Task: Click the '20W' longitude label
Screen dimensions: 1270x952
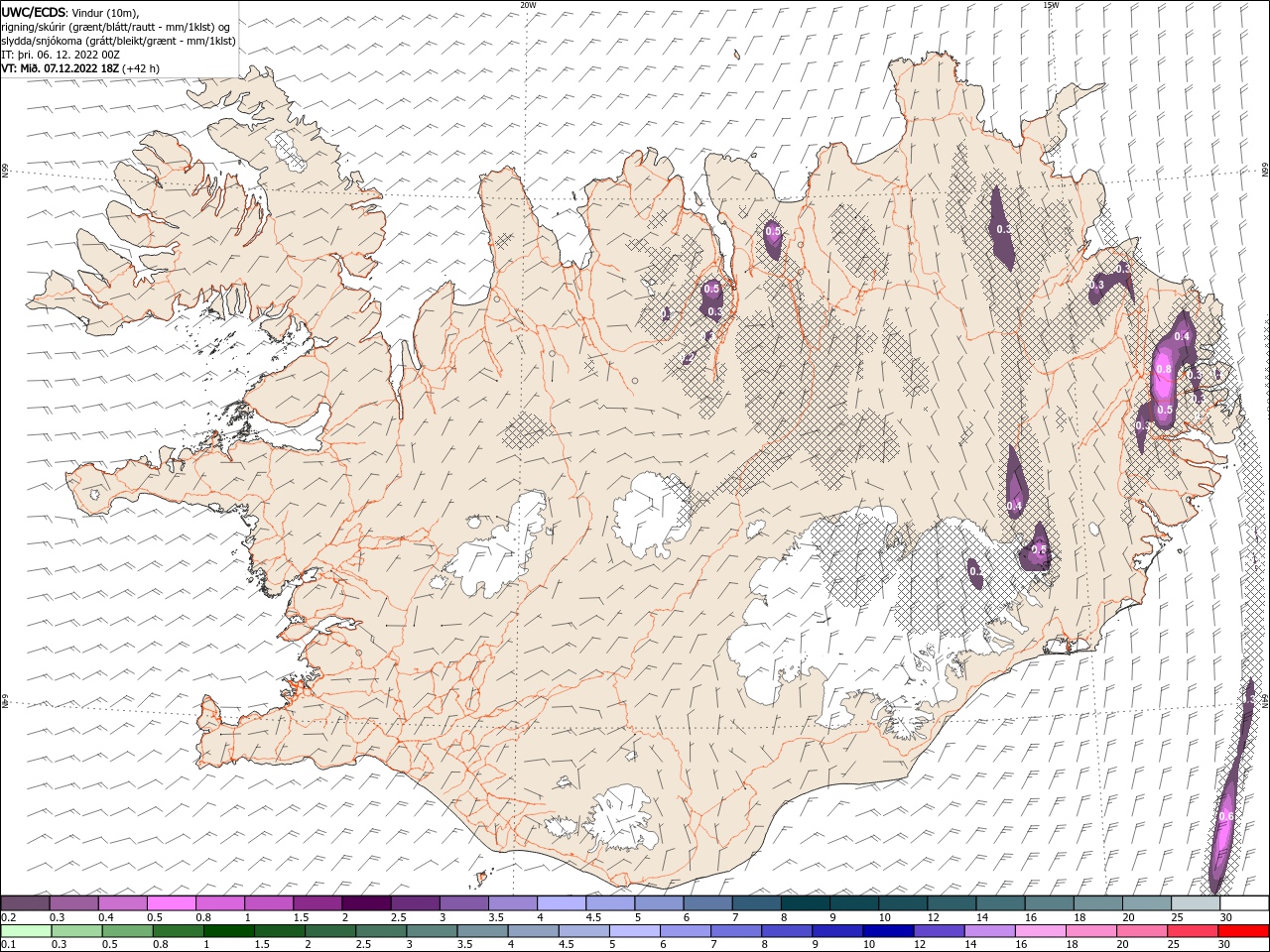Action: tap(528, 5)
